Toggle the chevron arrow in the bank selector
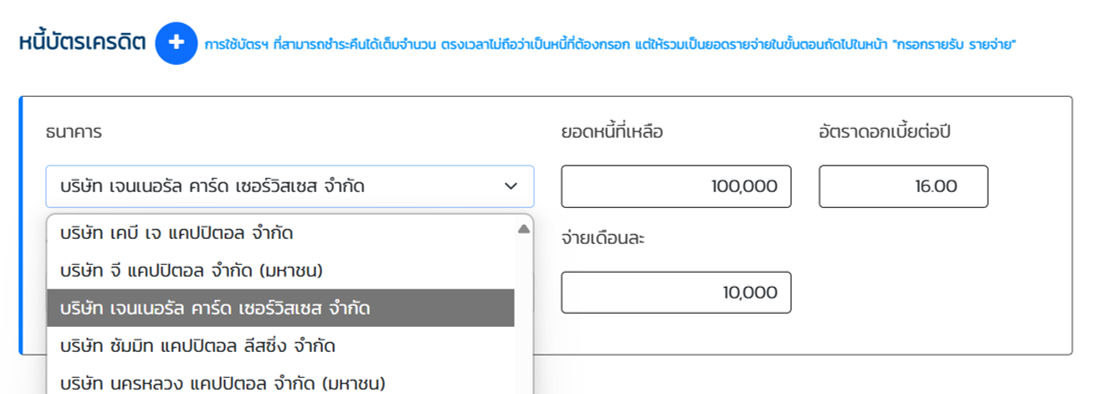This screenshot has width=1095, height=394. click(511, 187)
